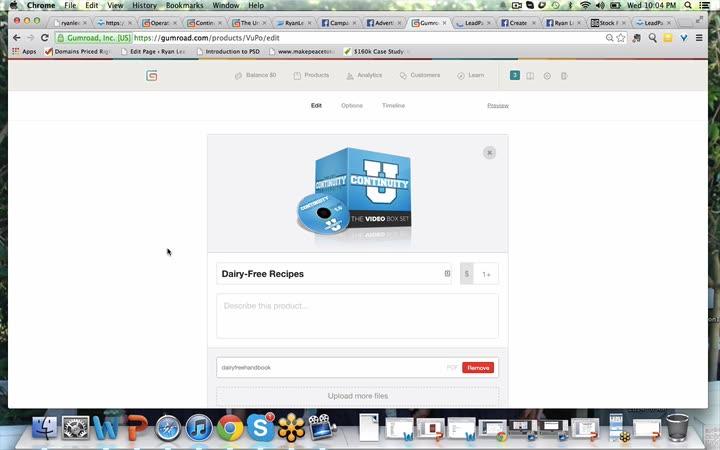Open the Customers section
The width and height of the screenshot is (720, 450).
click(x=420, y=75)
